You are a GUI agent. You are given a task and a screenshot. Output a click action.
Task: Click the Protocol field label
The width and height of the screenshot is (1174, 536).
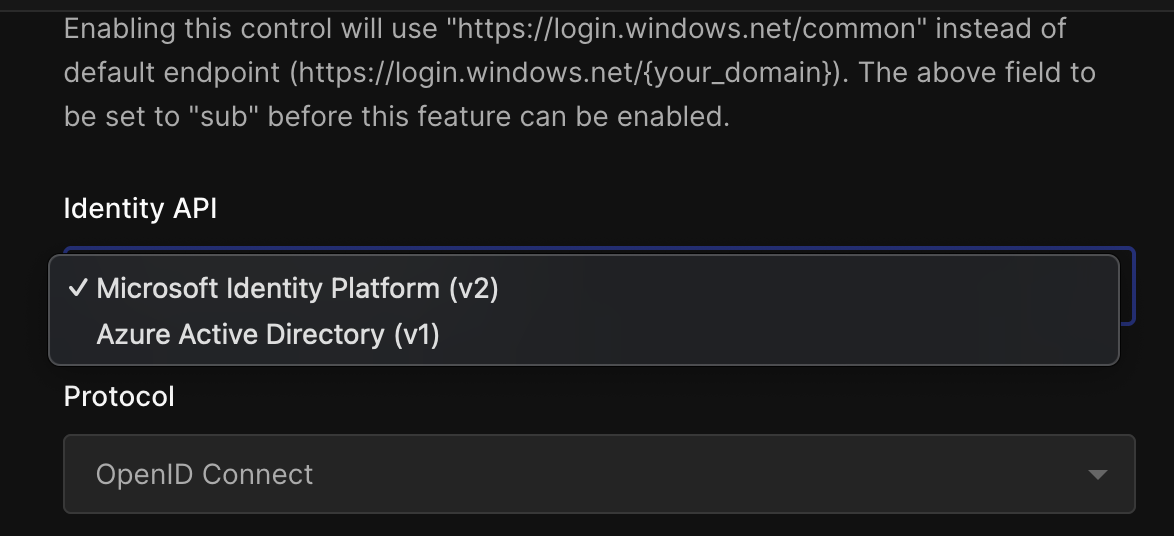point(119,396)
